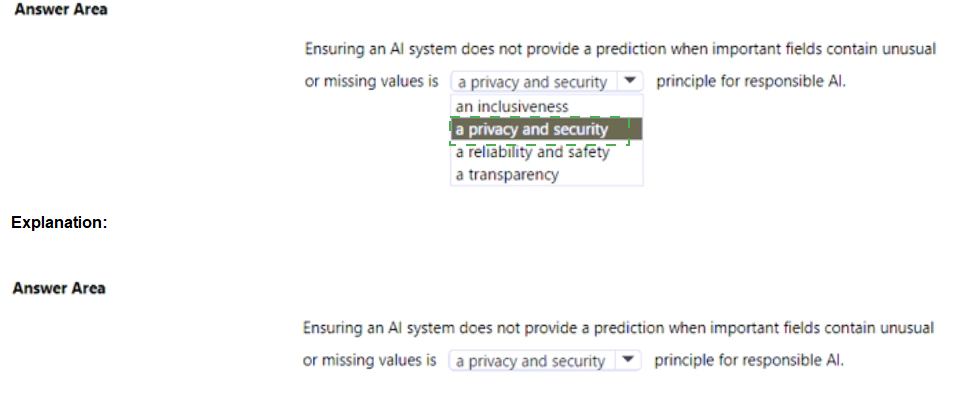Click lower 'principle for responsible AI.' text
Screen dimensions: 953x413
(x=749, y=361)
